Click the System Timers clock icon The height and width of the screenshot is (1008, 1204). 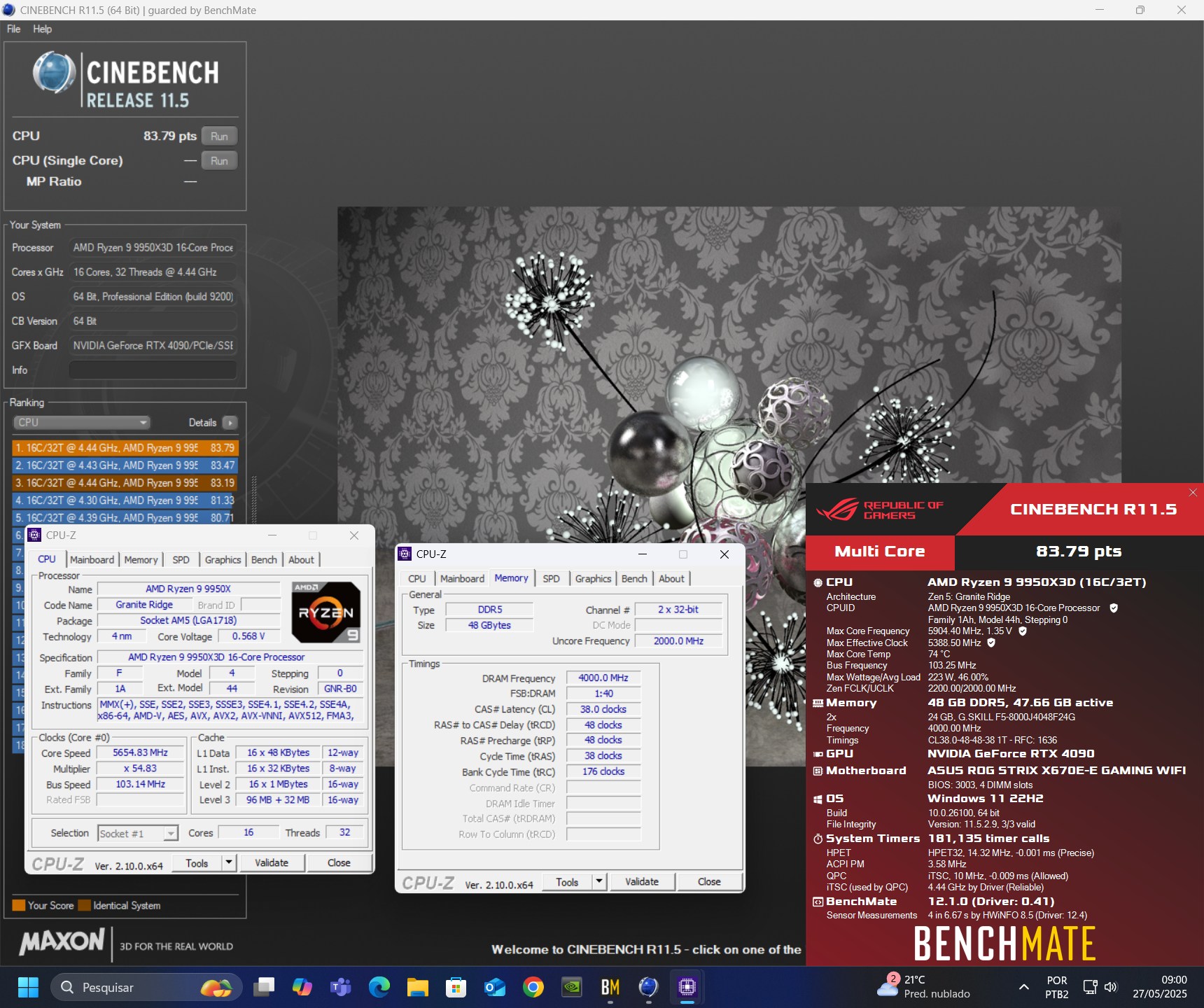[818, 839]
